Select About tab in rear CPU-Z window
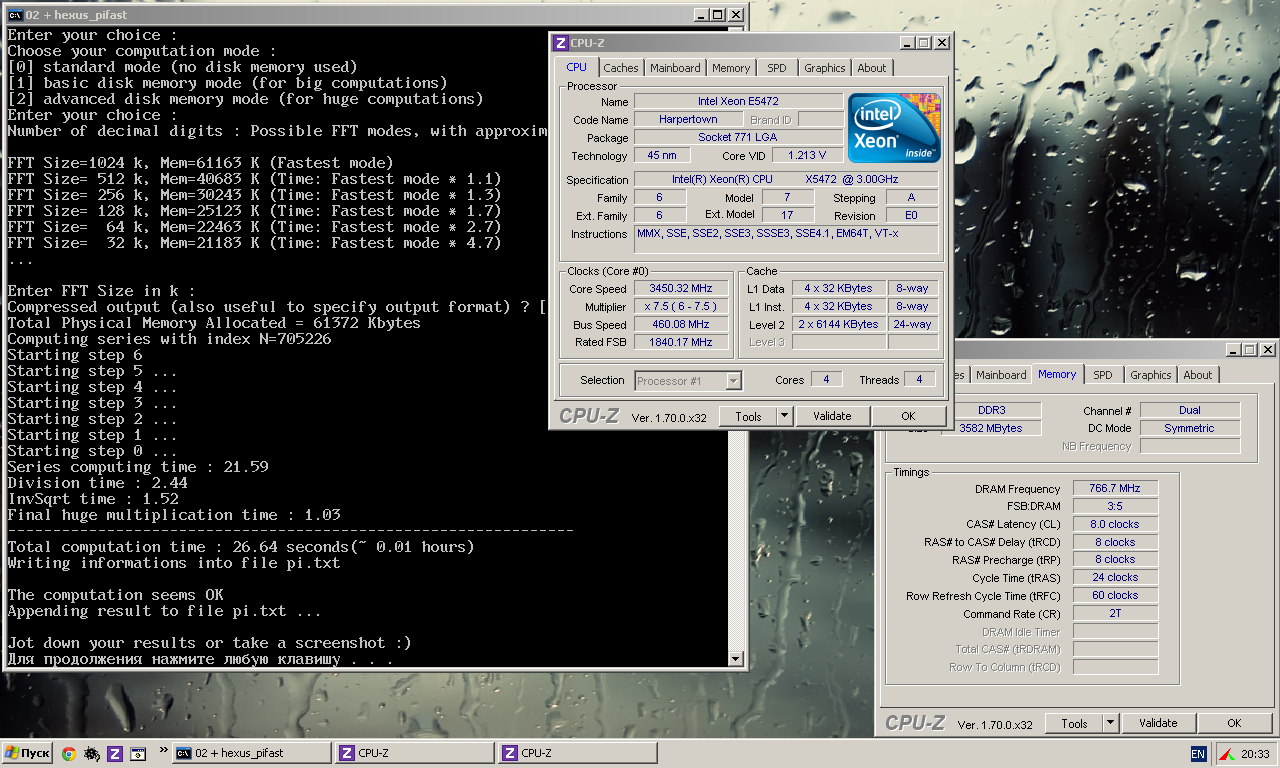The image size is (1280, 768). [1198, 375]
